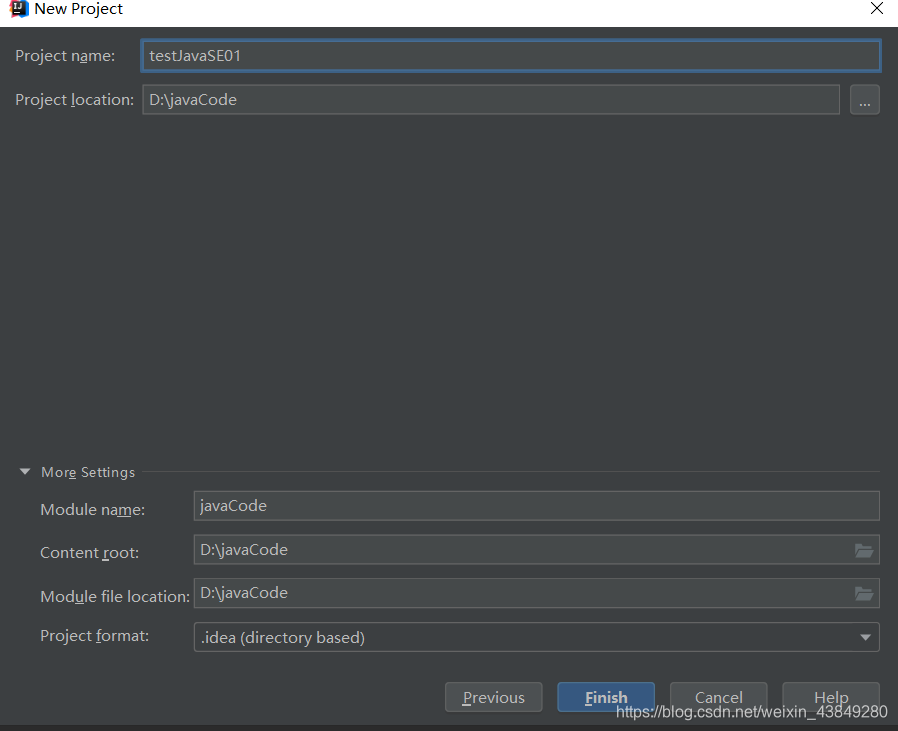Screen dimensions: 898x731
Task: Click the Module name field
Action: point(537,506)
